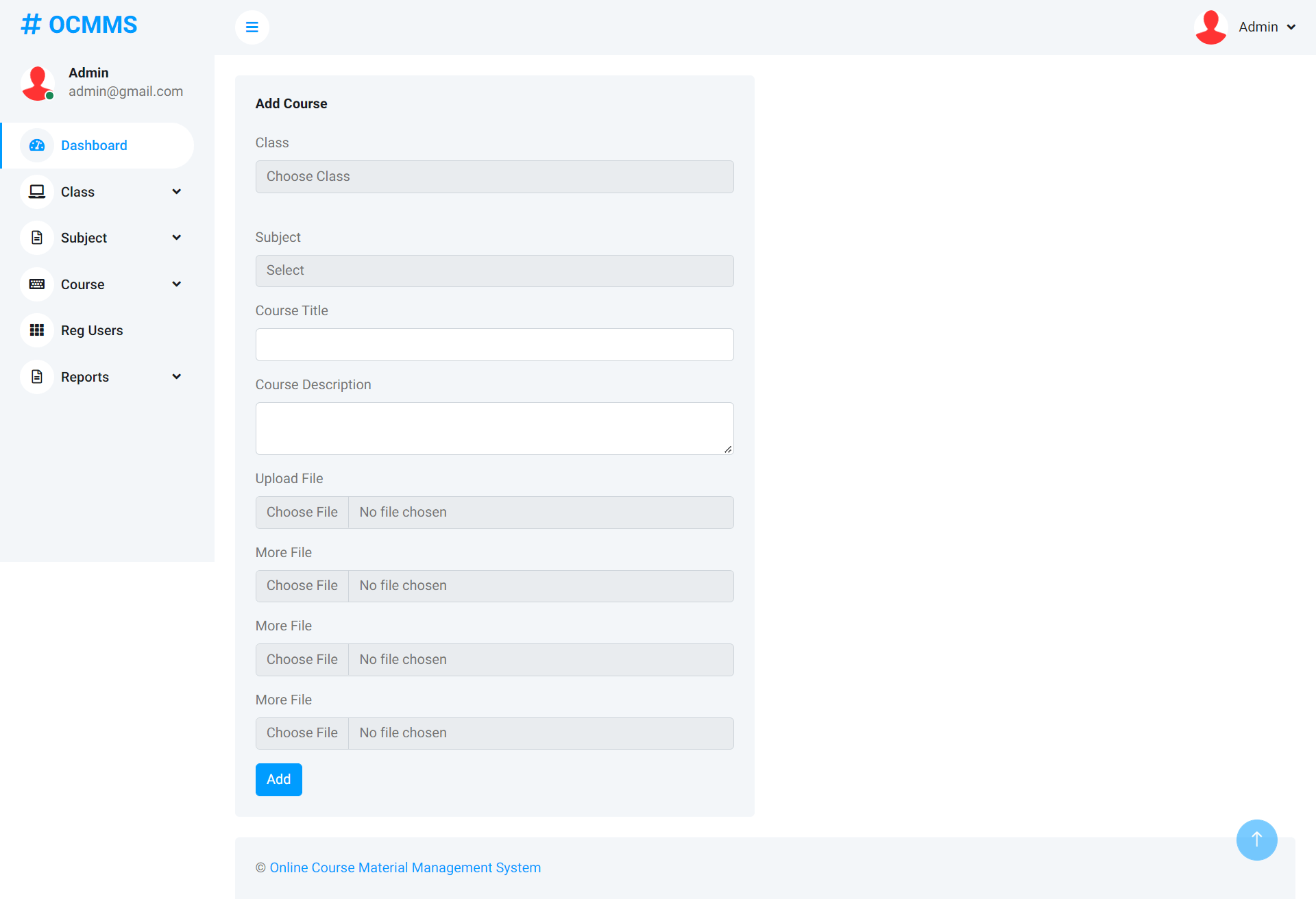Click the Reports document icon
Viewport: 1316px width, 899px height.
[x=36, y=376]
